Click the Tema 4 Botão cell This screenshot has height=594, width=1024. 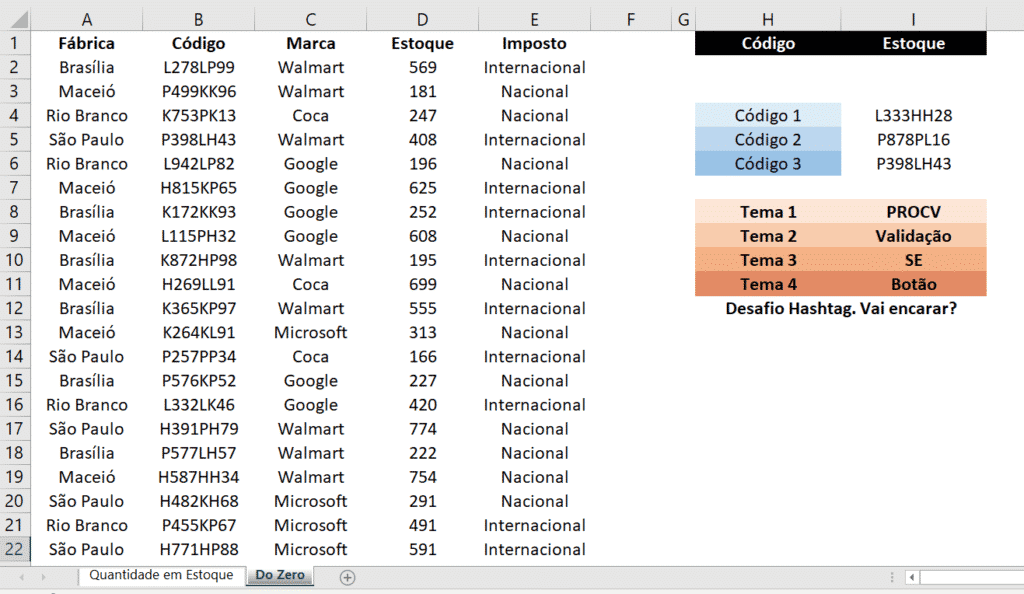click(913, 284)
